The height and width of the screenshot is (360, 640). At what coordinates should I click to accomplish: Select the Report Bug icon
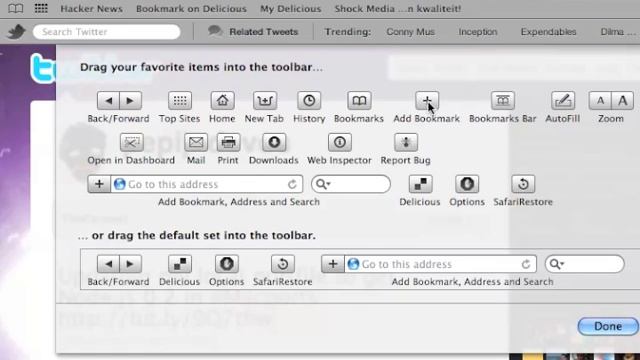coord(406,142)
